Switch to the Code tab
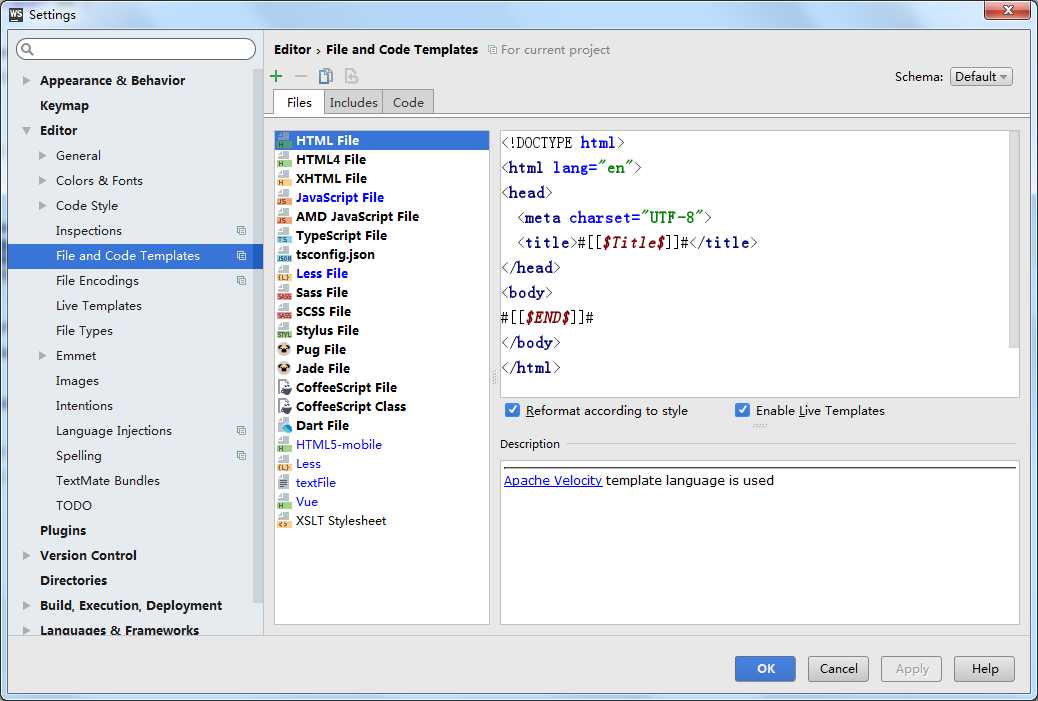 408,103
